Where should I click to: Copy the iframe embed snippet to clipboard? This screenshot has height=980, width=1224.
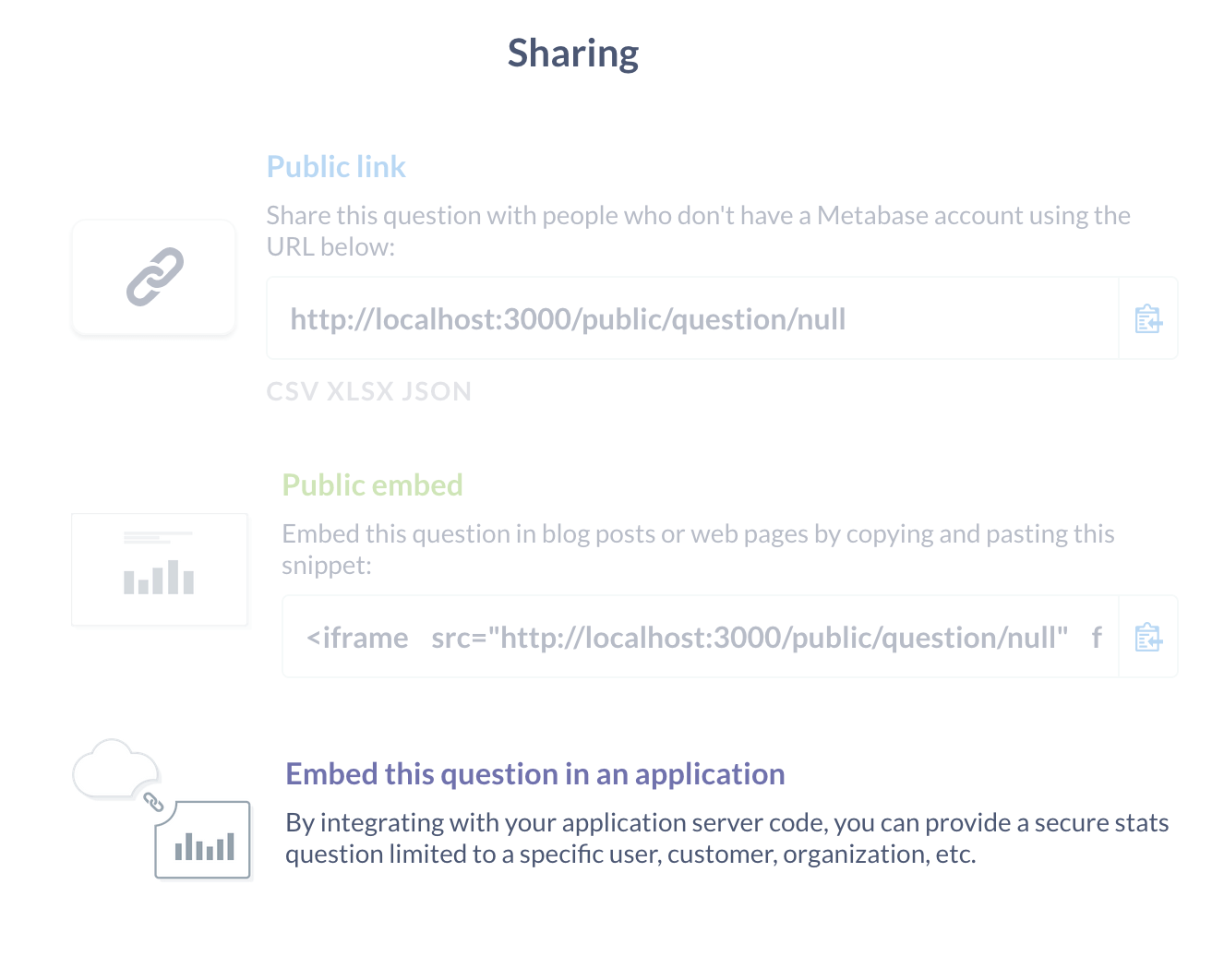1148,637
